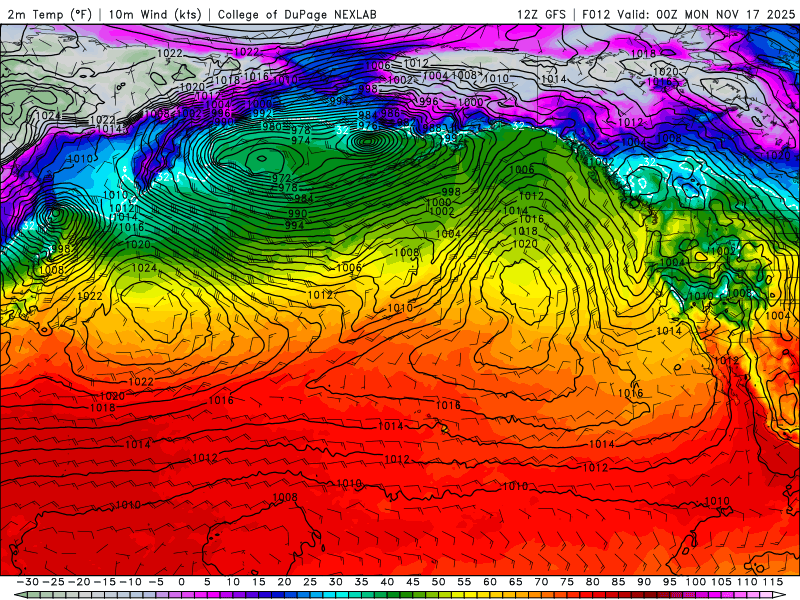Click '55' on the temperature scale
Image resolution: width=800 pixels, height=600 pixels.
pos(464,582)
